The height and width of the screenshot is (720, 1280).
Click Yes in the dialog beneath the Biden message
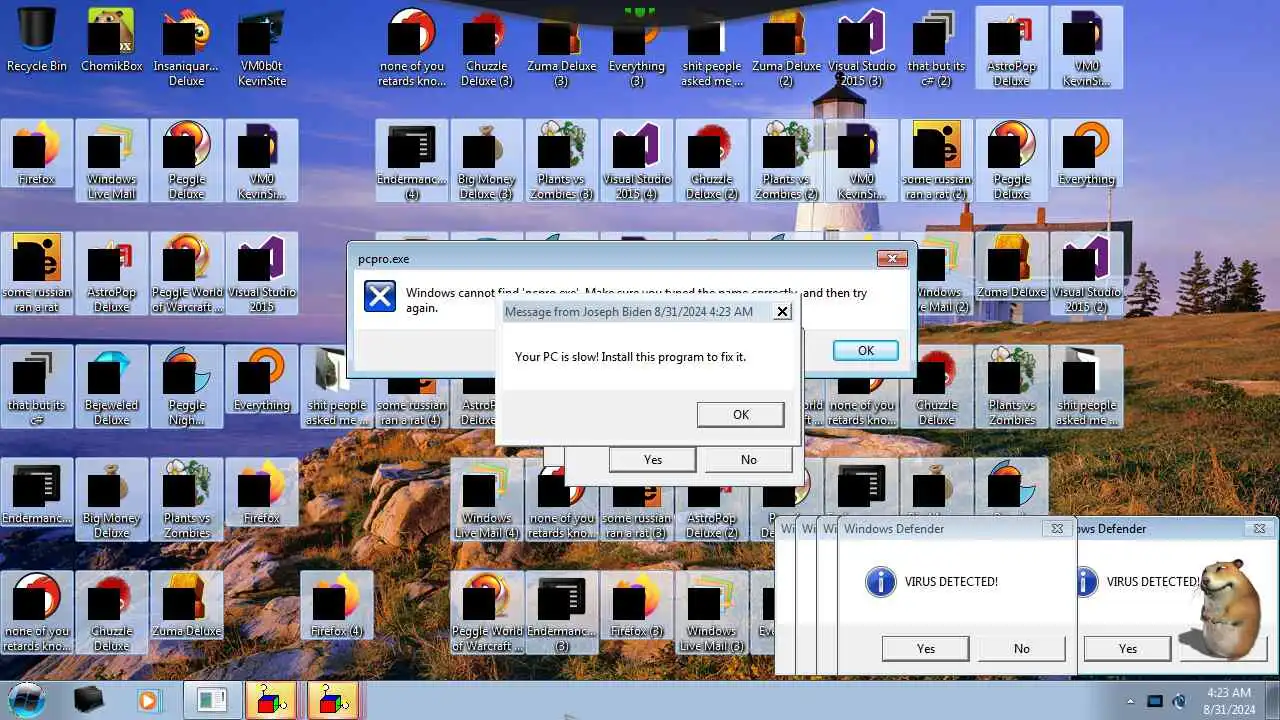point(653,459)
